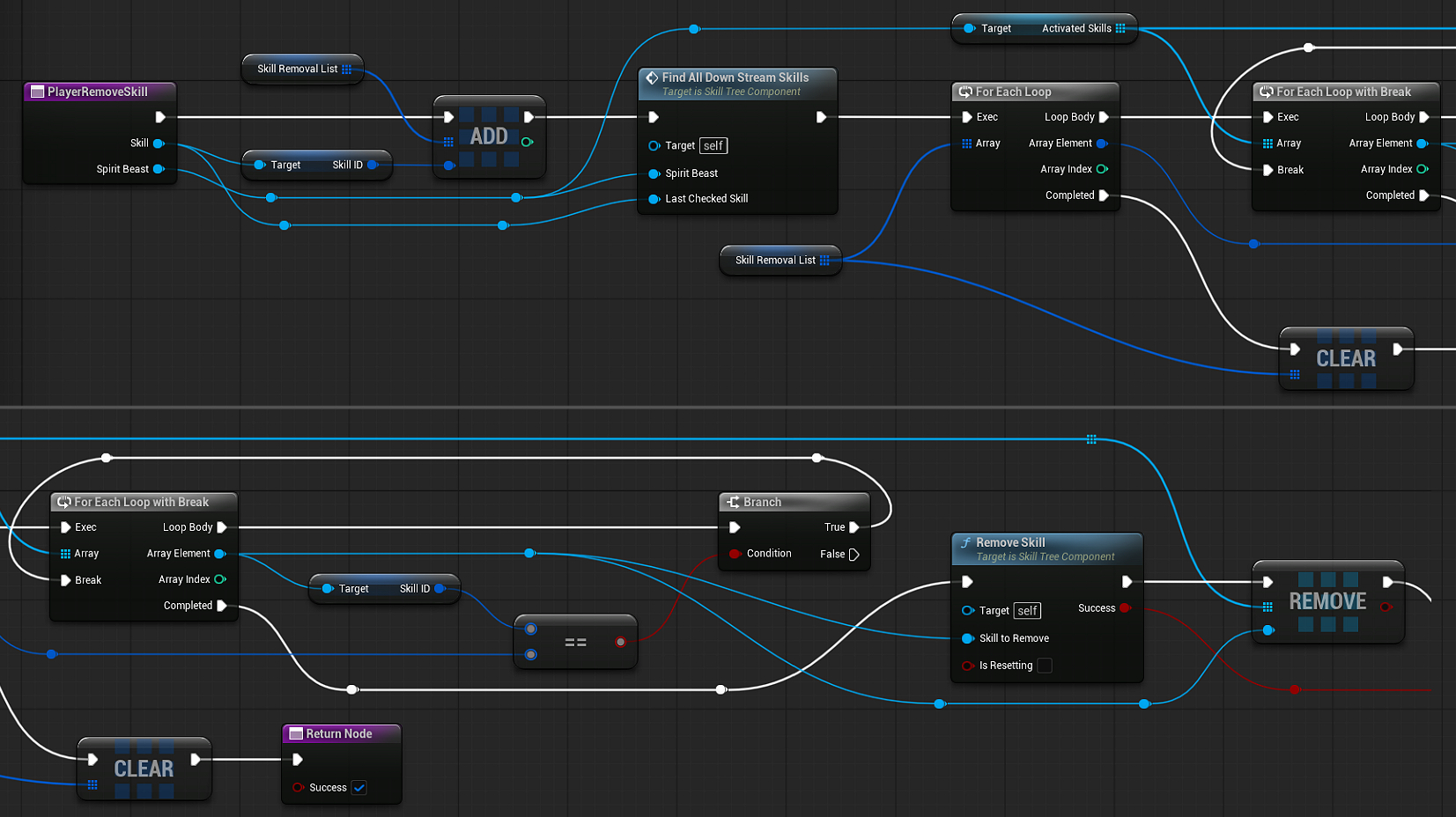Viewport: 1456px width, 817px height.
Task: Click Find All Down Stream Skills exec output
Action: 821,117
